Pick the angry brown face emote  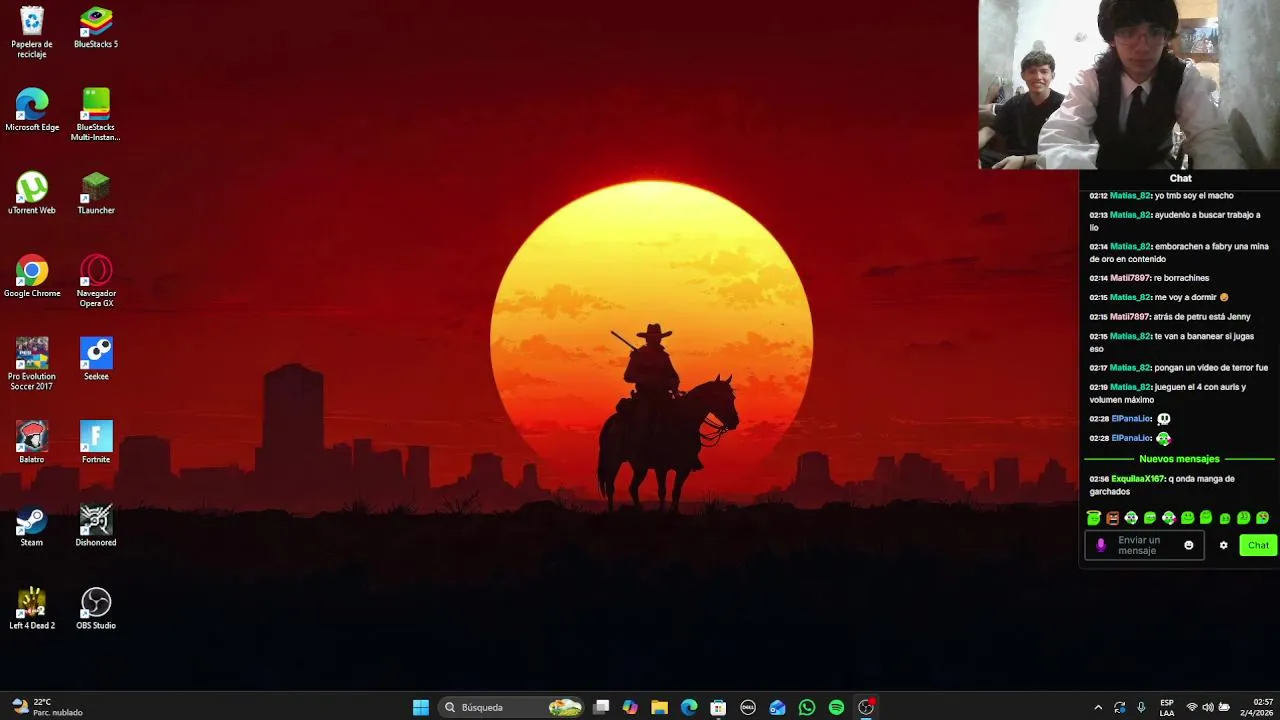(x=1112, y=518)
